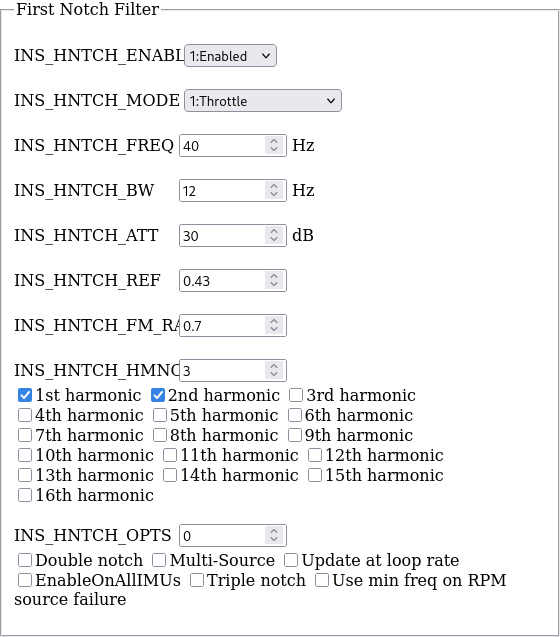
Task: Uncheck the 1st harmonic checkbox
Action: click(25, 395)
